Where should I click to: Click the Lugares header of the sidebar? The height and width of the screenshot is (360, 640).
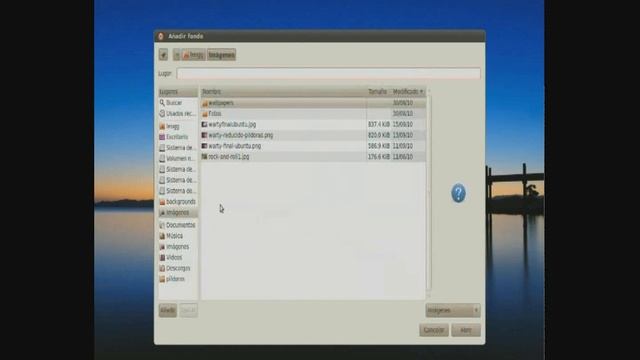tap(178, 91)
